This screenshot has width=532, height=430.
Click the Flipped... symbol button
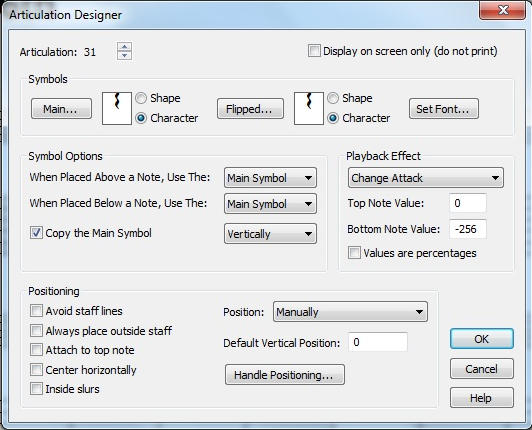click(250, 109)
